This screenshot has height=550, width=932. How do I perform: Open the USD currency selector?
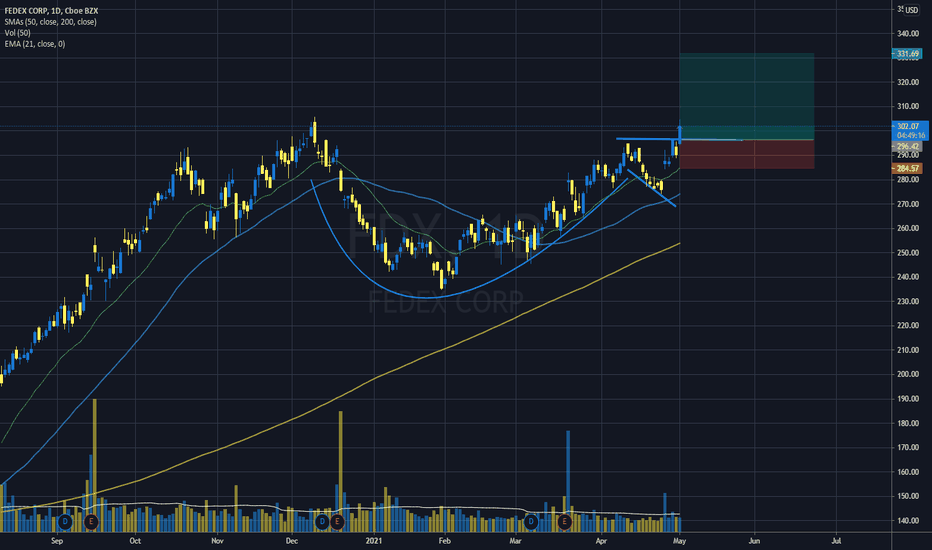tap(911, 10)
